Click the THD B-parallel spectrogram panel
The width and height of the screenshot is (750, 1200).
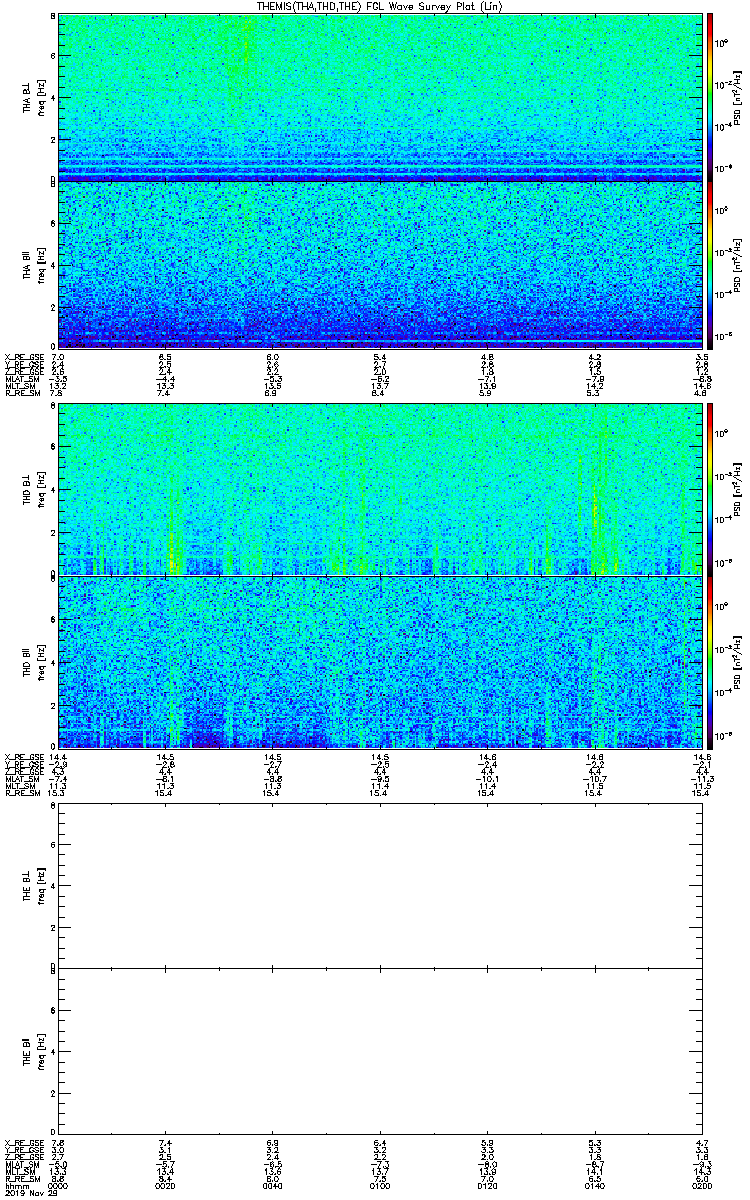tap(378, 662)
